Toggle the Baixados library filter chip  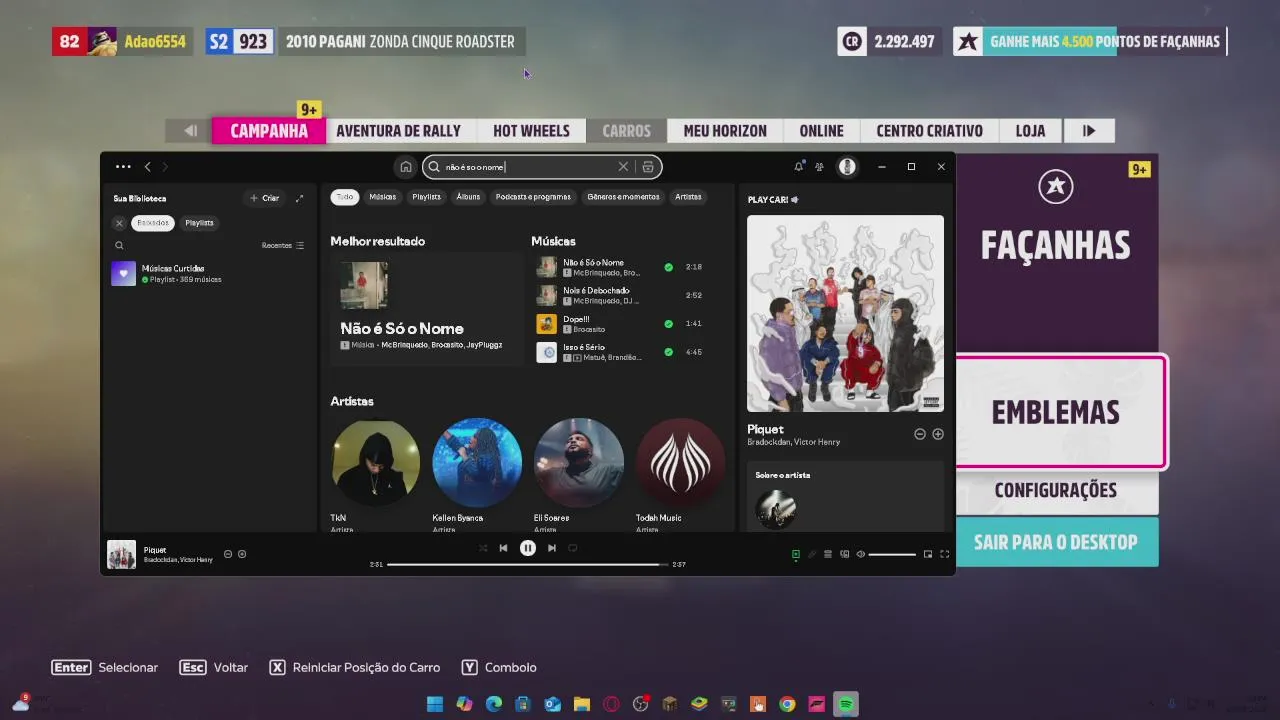[153, 223]
